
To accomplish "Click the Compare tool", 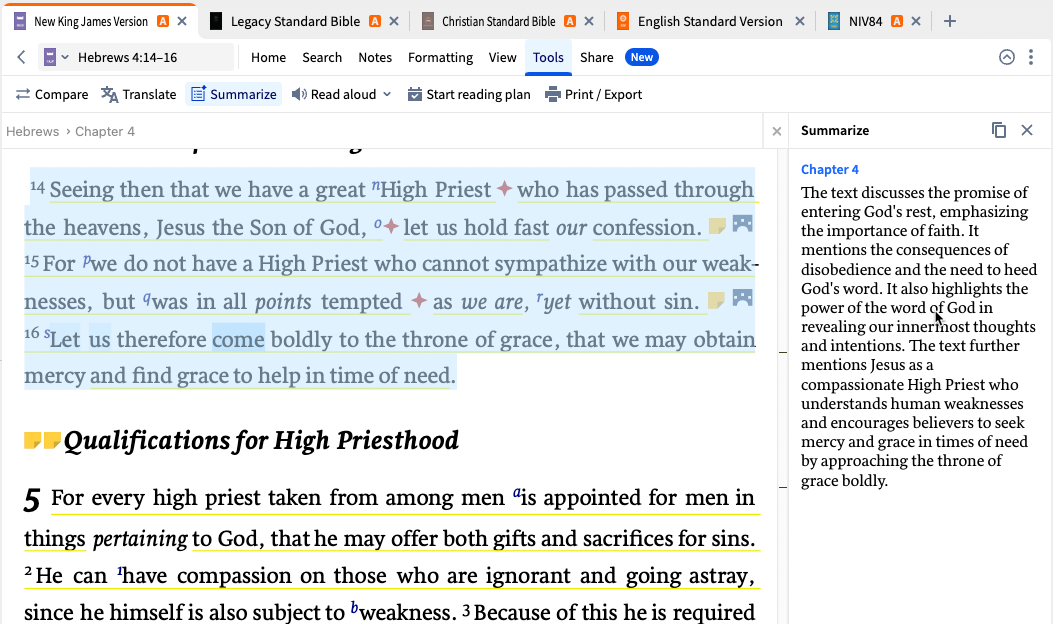I will coord(52,95).
